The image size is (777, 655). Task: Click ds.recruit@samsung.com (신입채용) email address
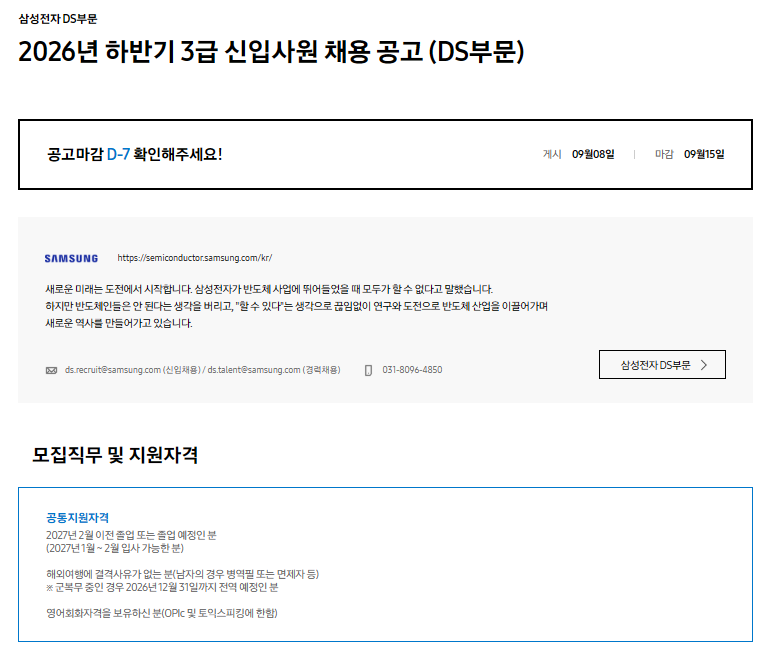(x=132, y=370)
